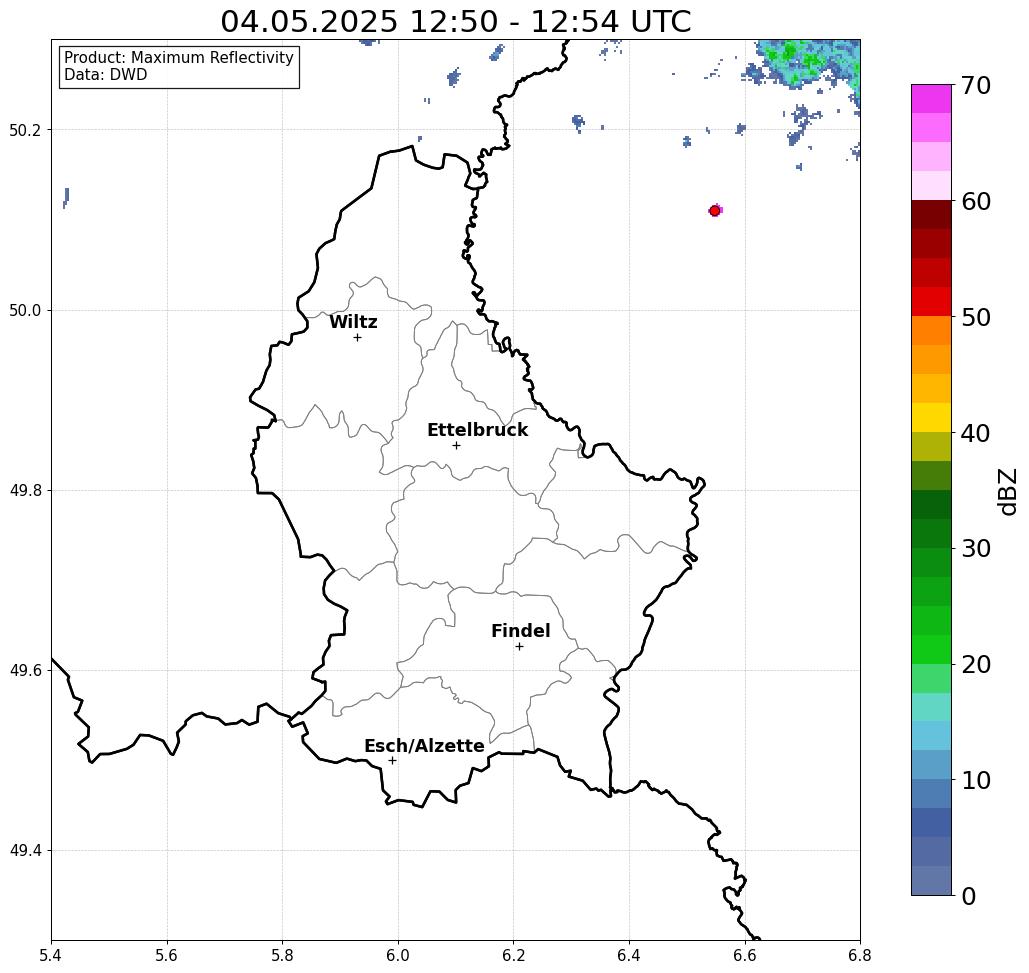Select the Findel label text
The width and height of the screenshot is (1029, 973).
point(520,631)
